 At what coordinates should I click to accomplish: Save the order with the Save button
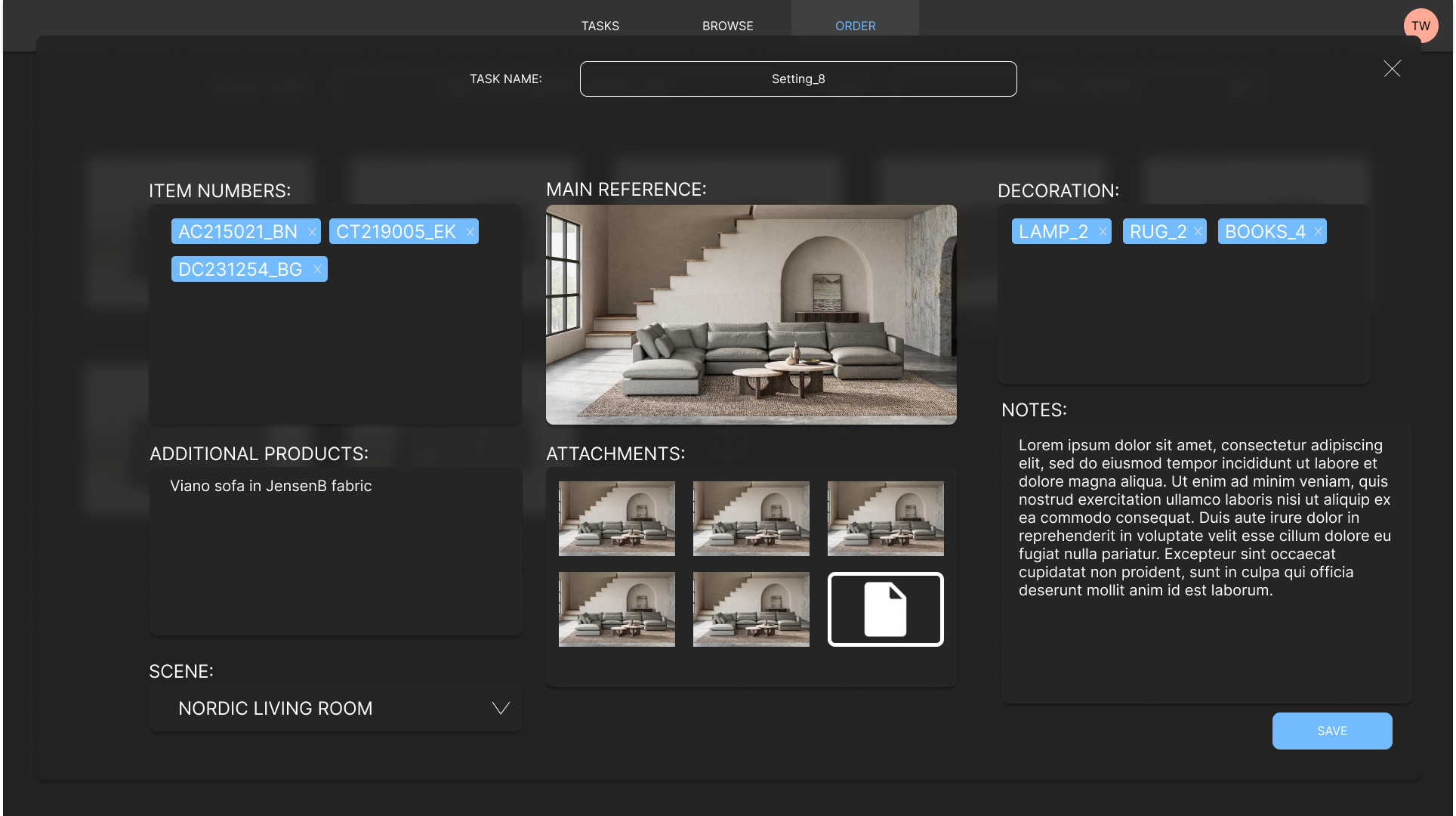pos(1332,731)
